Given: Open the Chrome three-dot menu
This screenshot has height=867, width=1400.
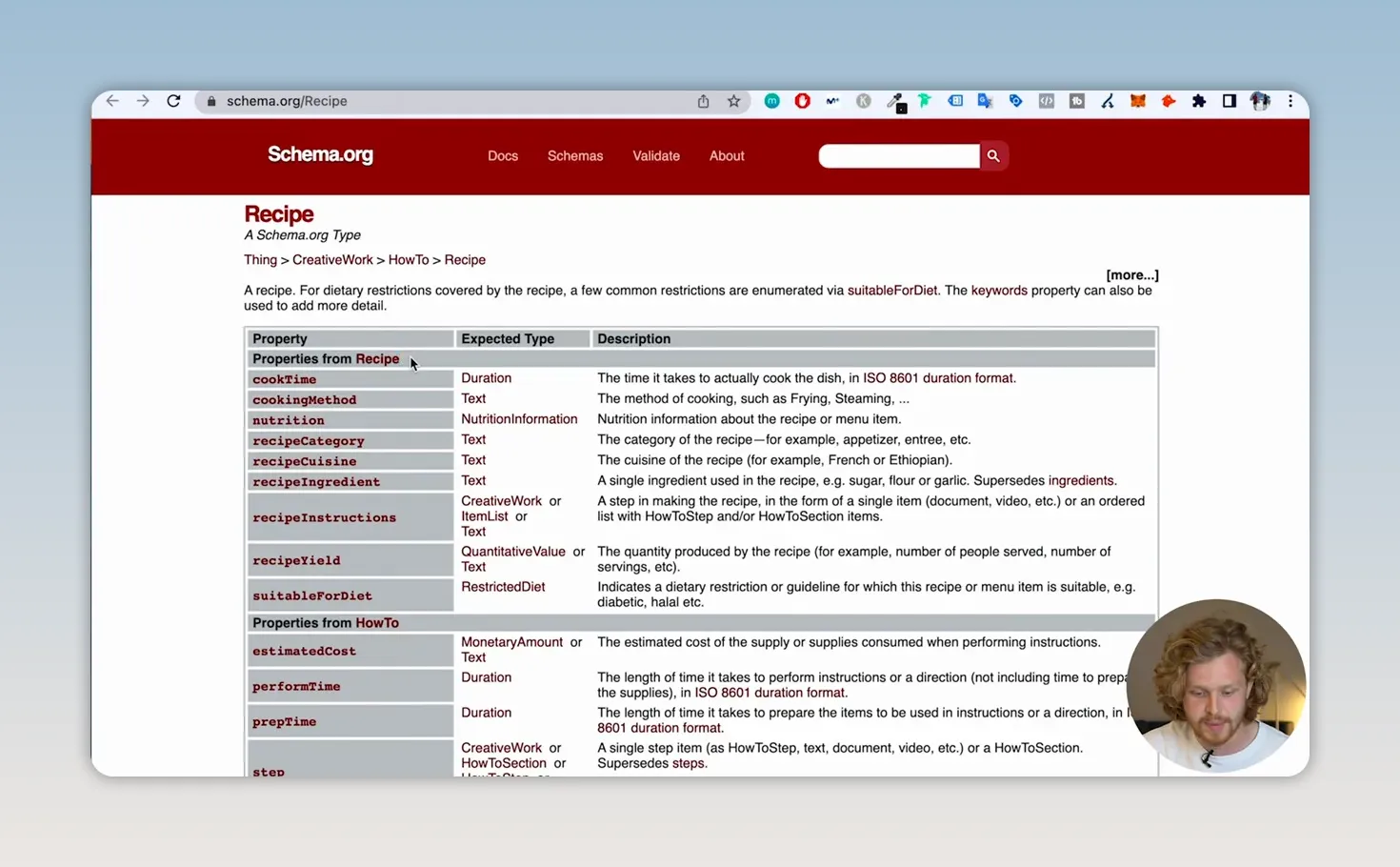Looking at the screenshot, I should pos(1290,101).
